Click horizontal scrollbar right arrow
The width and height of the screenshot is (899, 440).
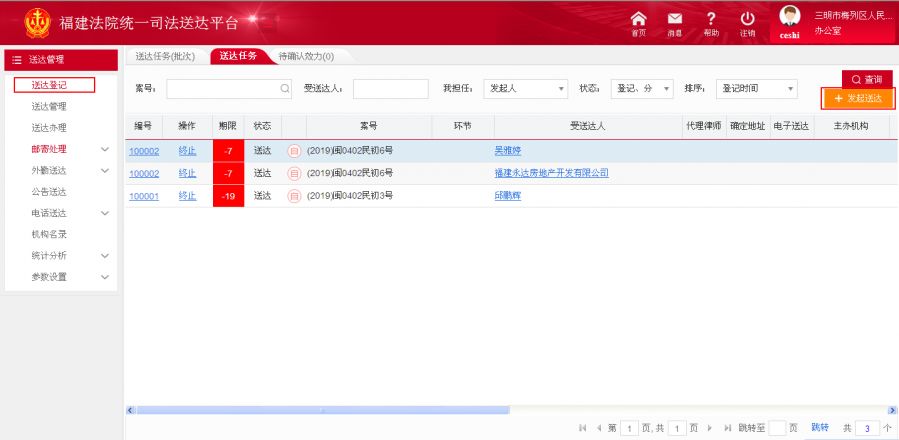tap(892, 410)
